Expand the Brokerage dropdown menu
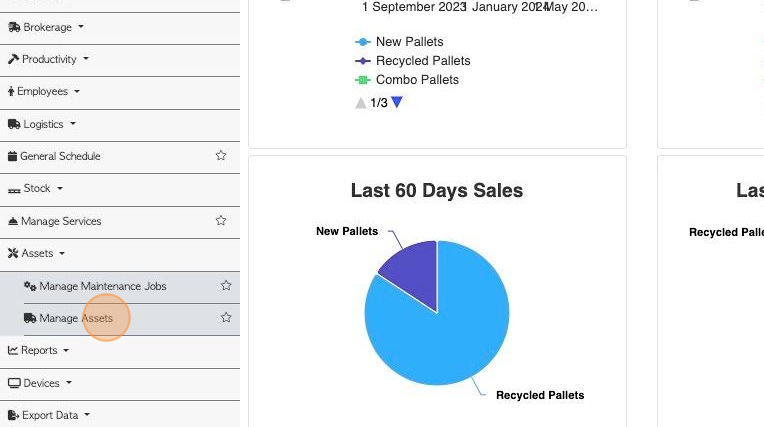Viewport: 764px width, 427px height. click(46, 27)
